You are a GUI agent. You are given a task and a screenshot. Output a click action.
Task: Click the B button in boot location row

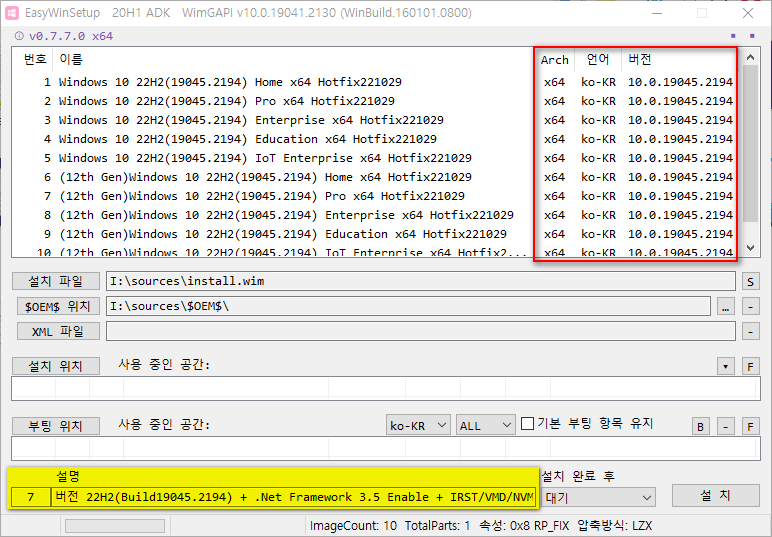click(x=701, y=426)
